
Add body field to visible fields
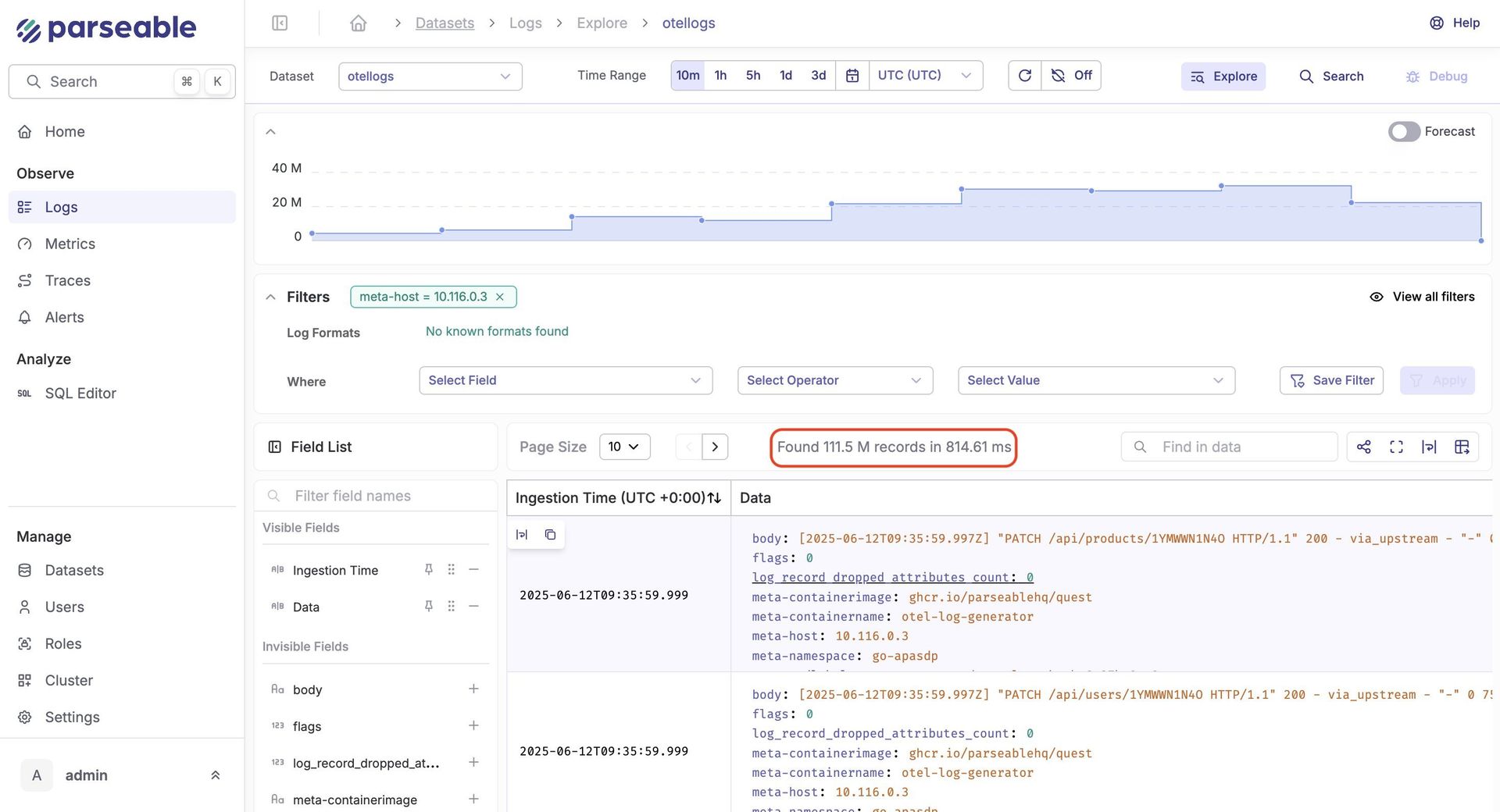[473, 689]
